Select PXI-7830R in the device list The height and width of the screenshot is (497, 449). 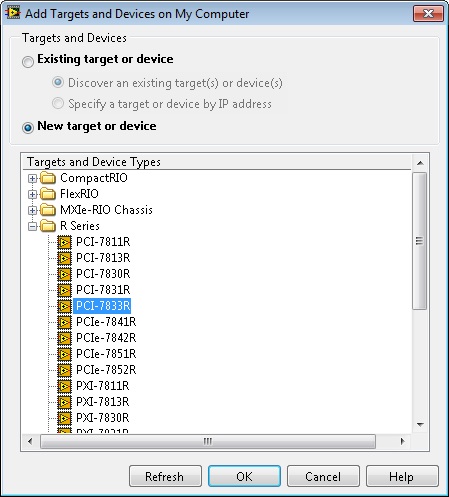(x=102, y=418)
